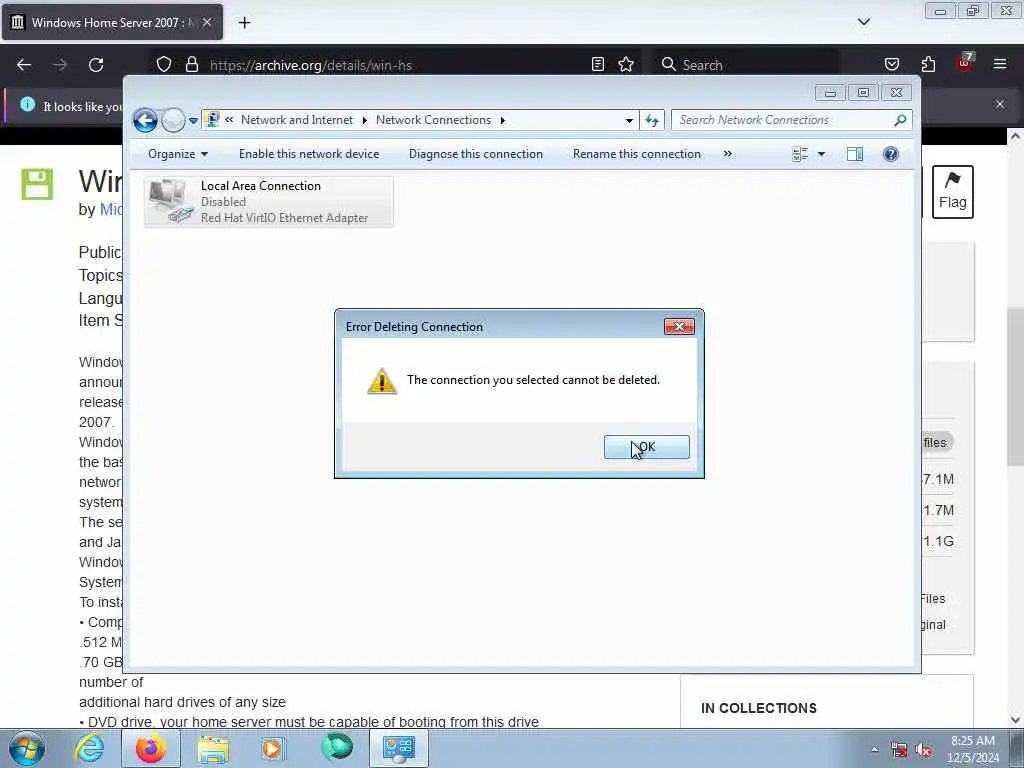Click the muted volume tray icon

point(923,750)
